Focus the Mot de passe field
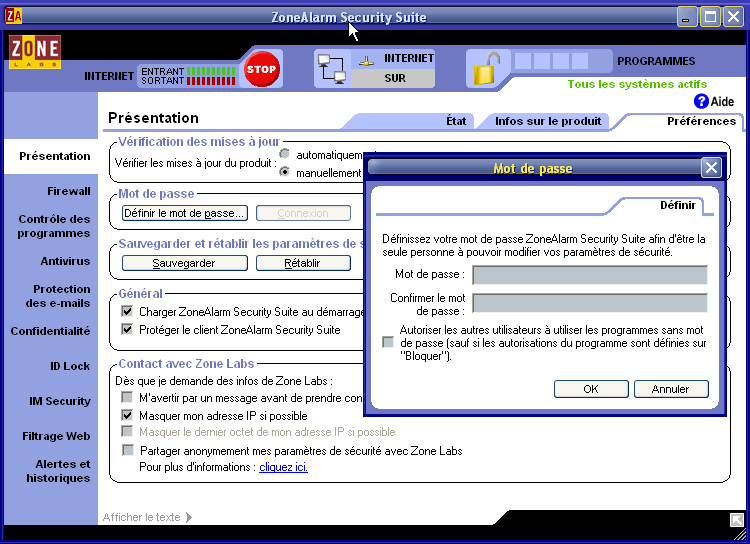750x544 pixels. (590, 275)
